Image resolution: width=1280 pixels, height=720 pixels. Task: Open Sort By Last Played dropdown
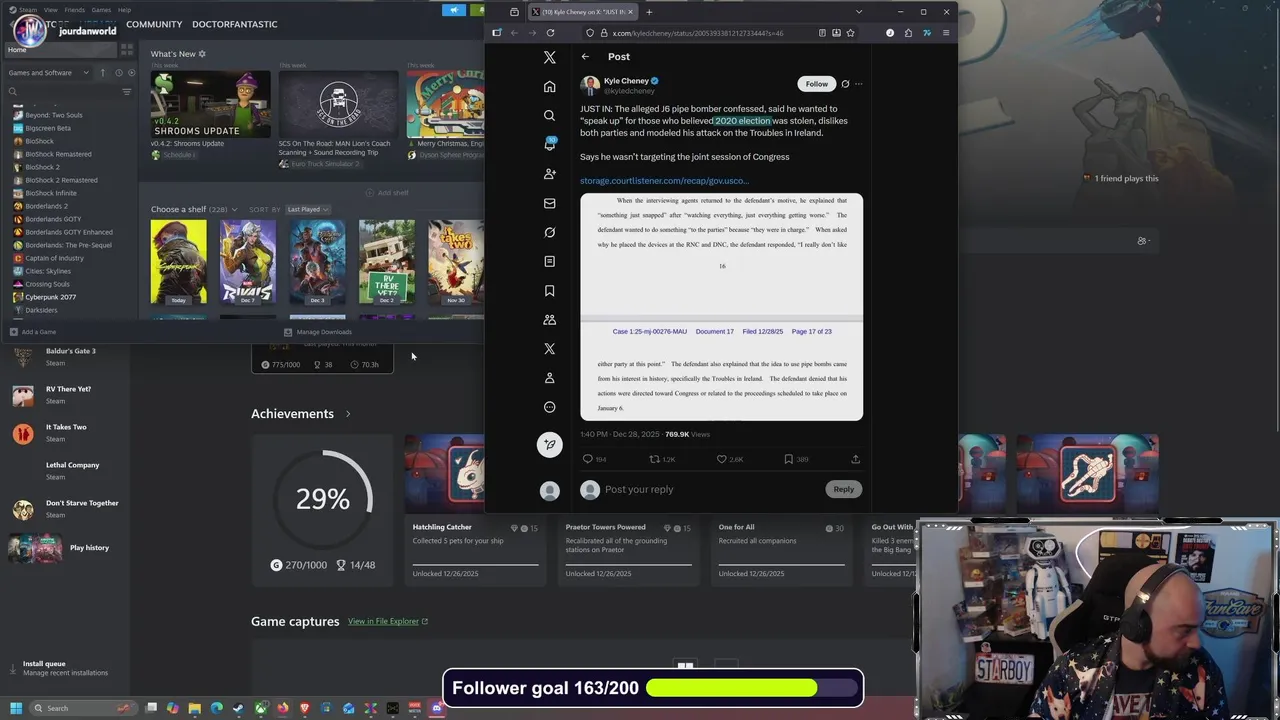click(x=307, y=209)
